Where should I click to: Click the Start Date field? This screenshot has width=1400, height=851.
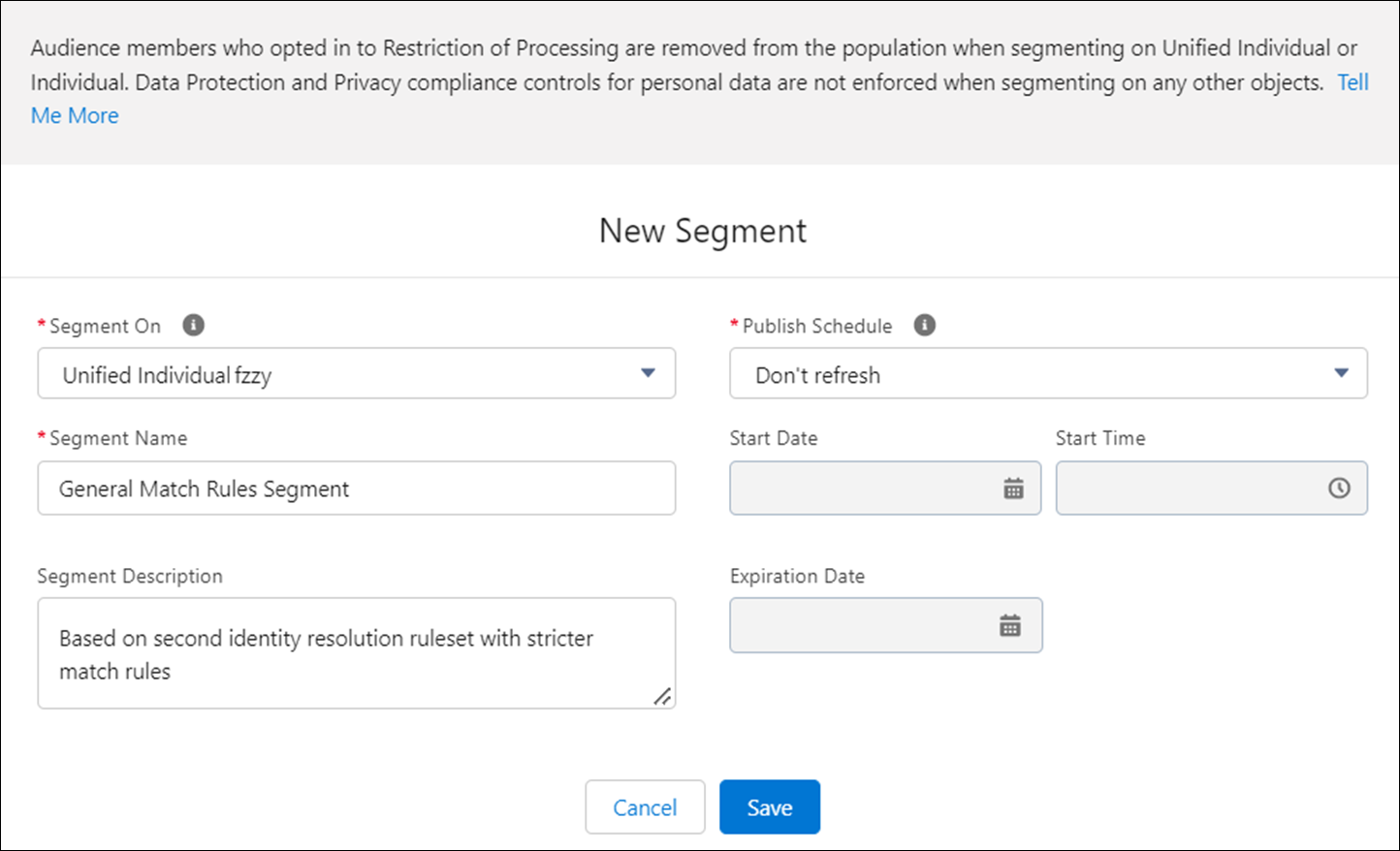click(885, 488)
